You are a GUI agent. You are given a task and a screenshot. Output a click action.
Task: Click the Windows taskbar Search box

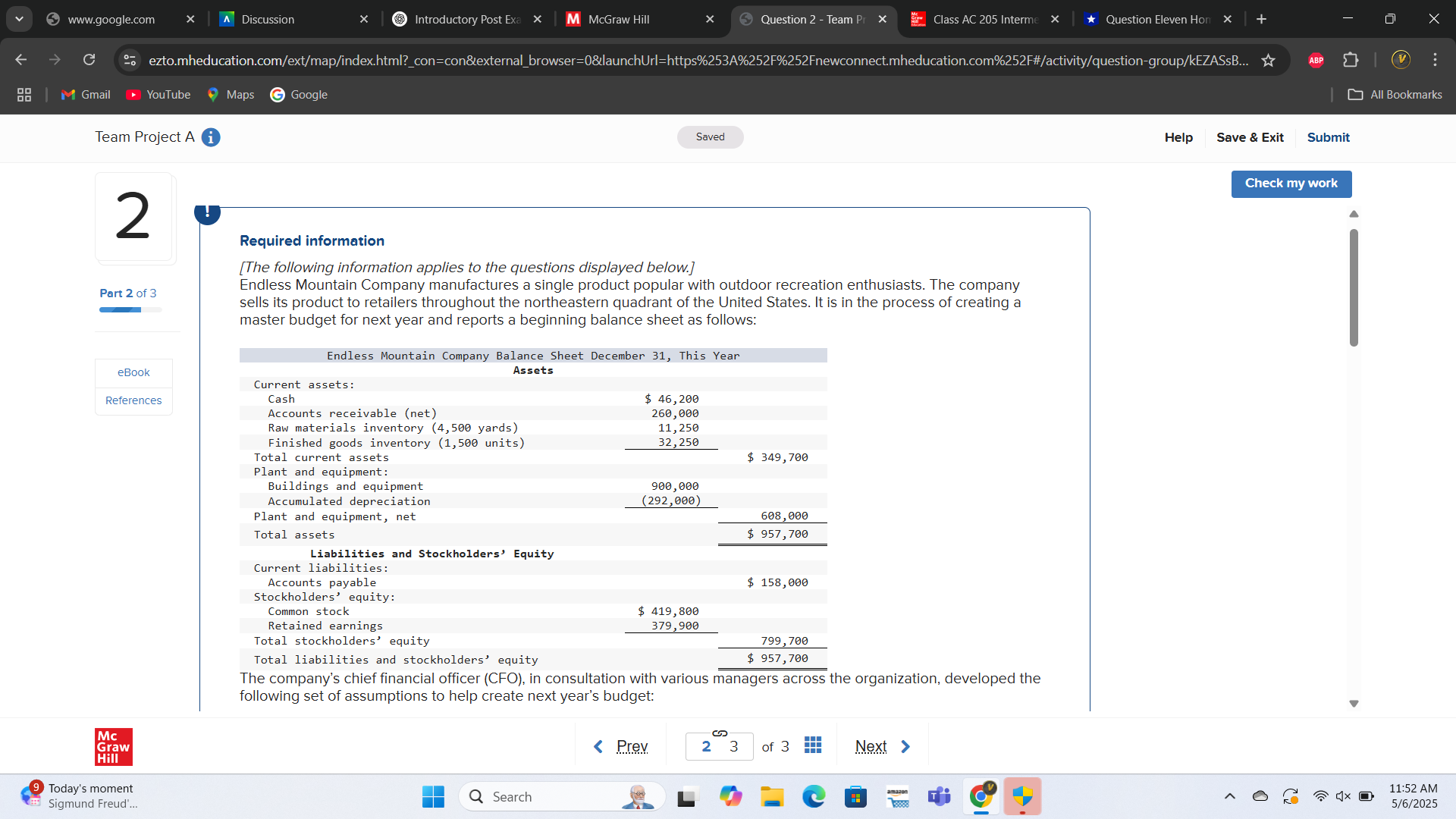[561, 796]
